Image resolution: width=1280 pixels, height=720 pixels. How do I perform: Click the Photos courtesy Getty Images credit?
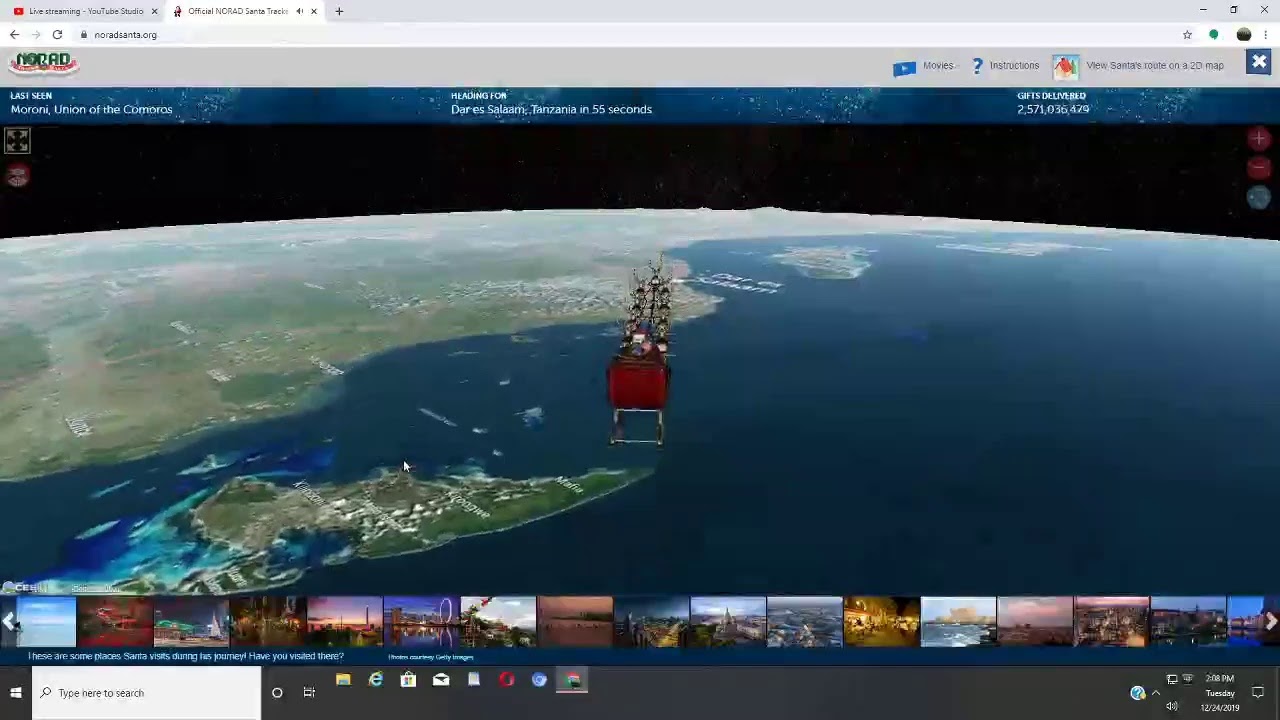(431, 657)
